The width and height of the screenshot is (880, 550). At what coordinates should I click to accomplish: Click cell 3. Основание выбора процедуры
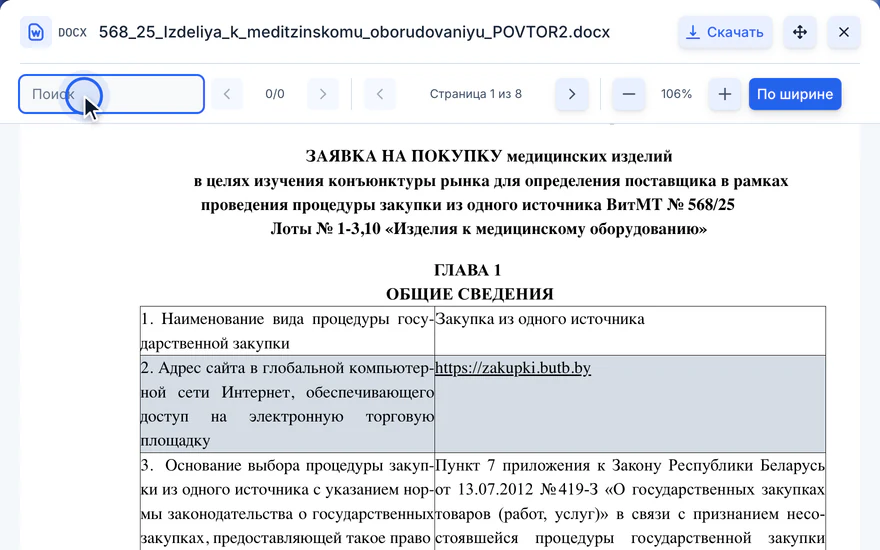point(287,502)
